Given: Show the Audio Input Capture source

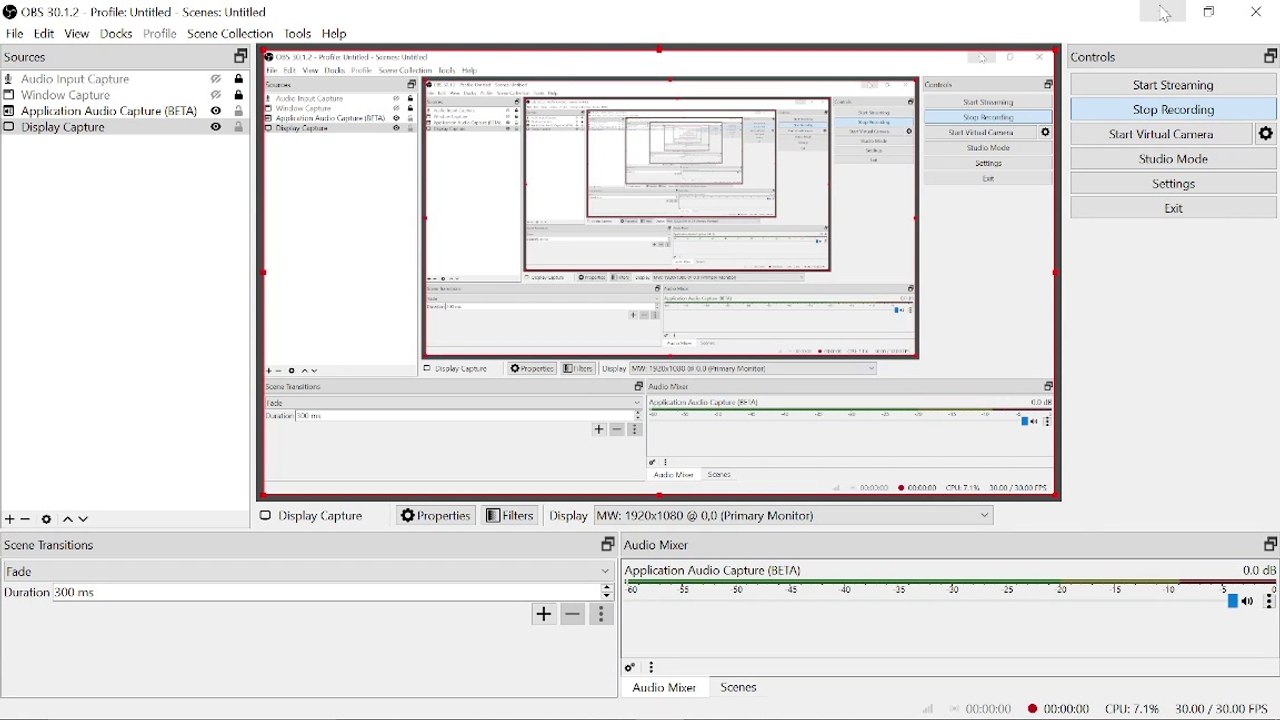Looking at the screenshot, I should [x=216, y=79].
